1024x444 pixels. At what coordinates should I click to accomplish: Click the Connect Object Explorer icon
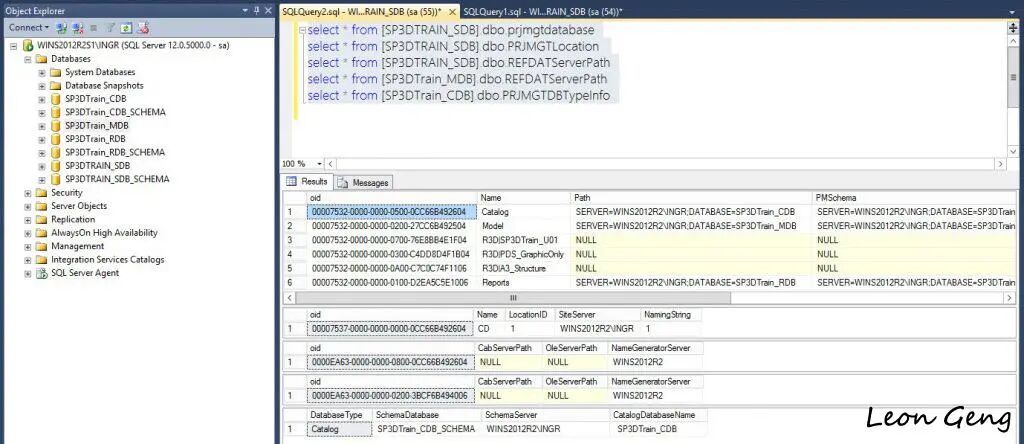[61, 27]
